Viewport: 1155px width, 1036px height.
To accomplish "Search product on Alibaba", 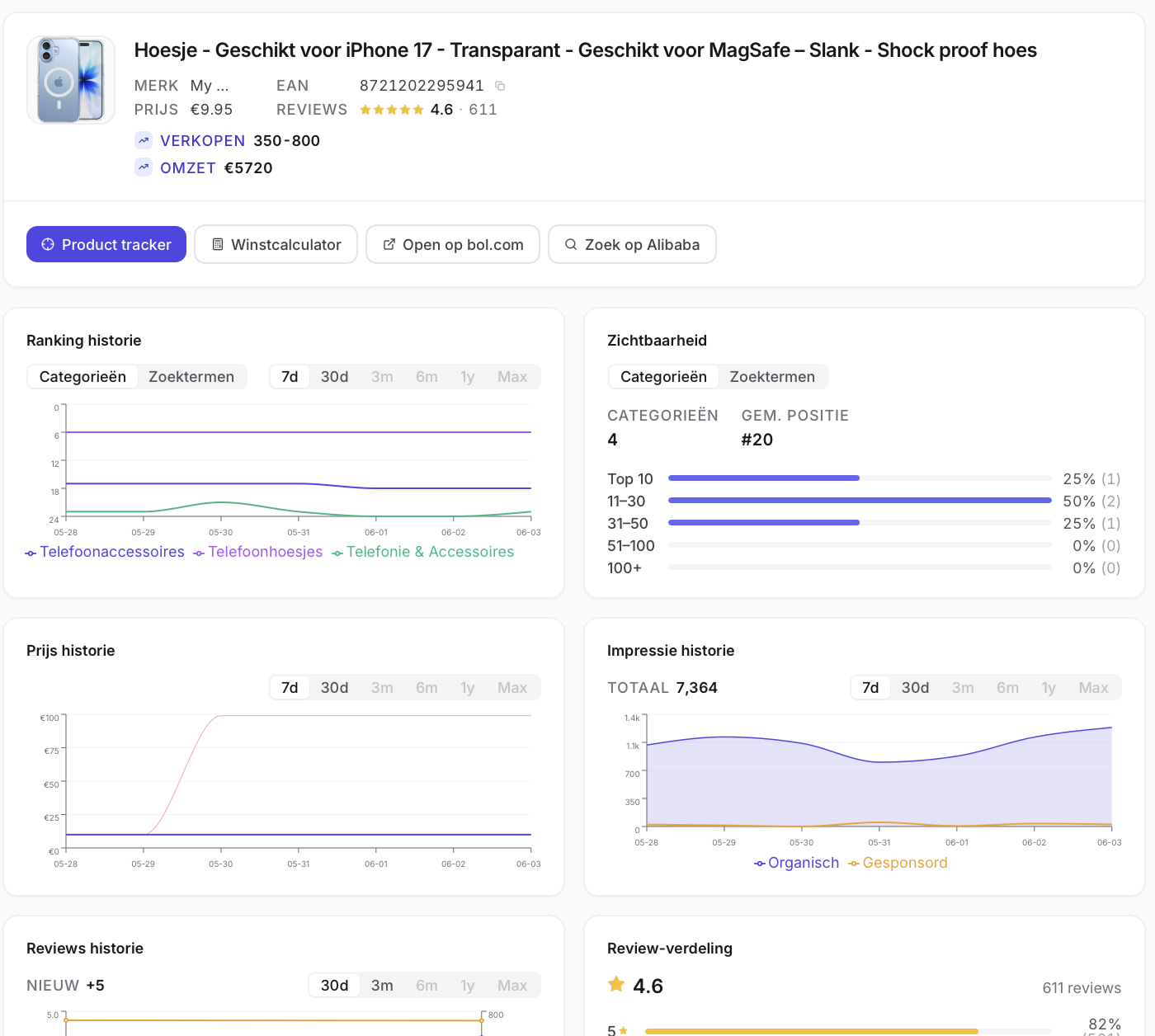I will click(x=632, y=244).
